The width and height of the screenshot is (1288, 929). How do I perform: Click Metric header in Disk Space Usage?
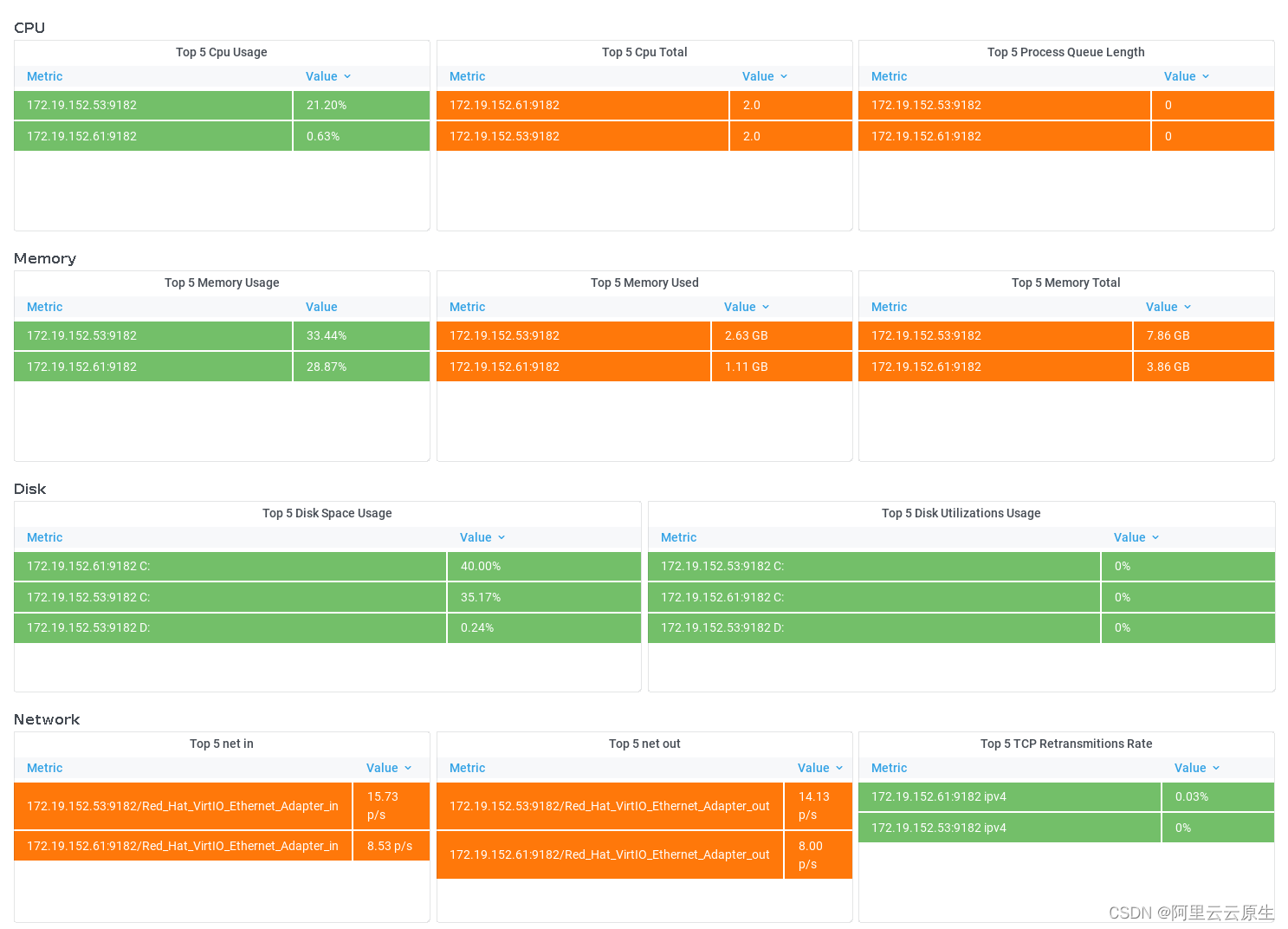[x=45, y=537]
